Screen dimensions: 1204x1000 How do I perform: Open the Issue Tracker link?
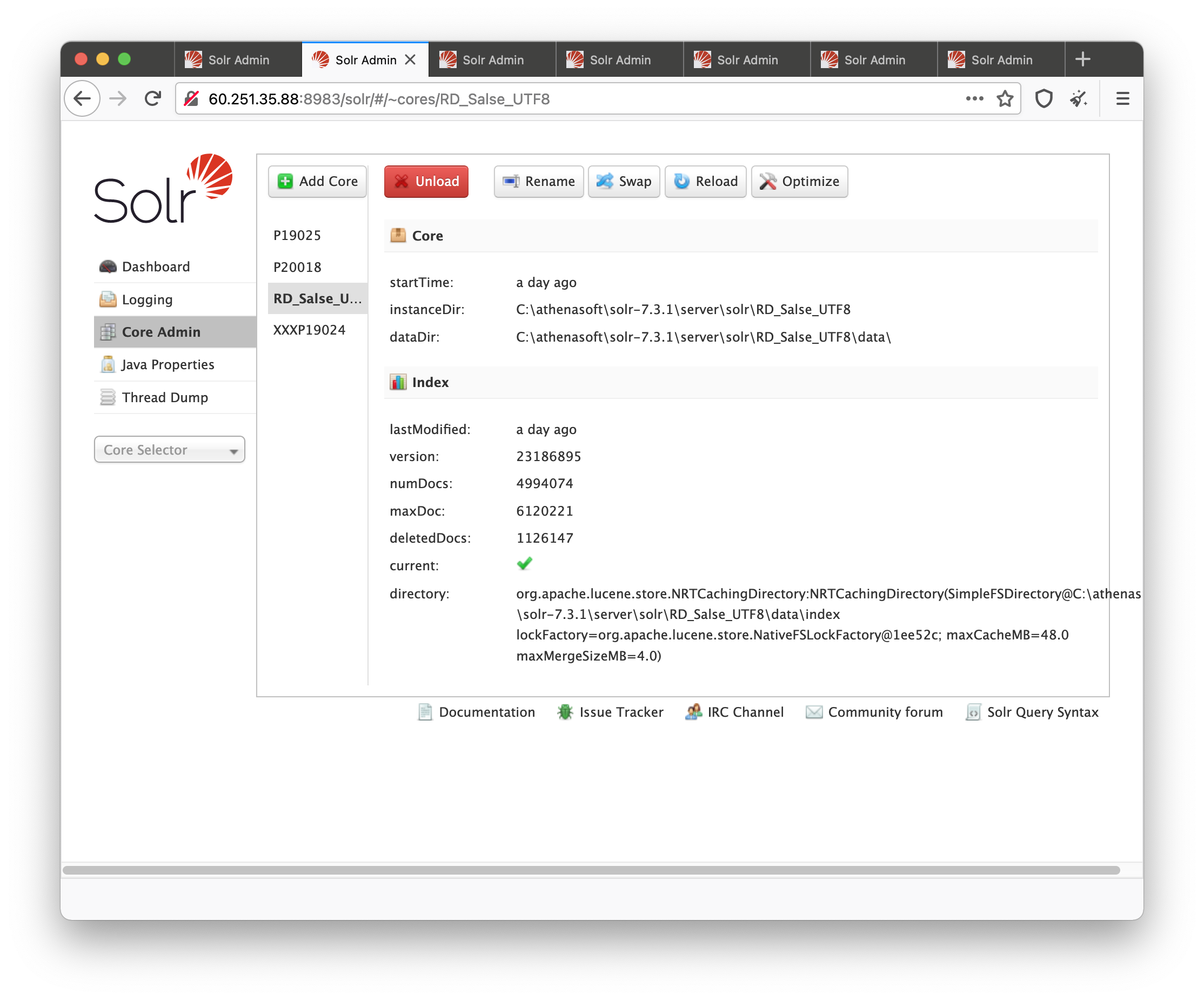[611, 711]
